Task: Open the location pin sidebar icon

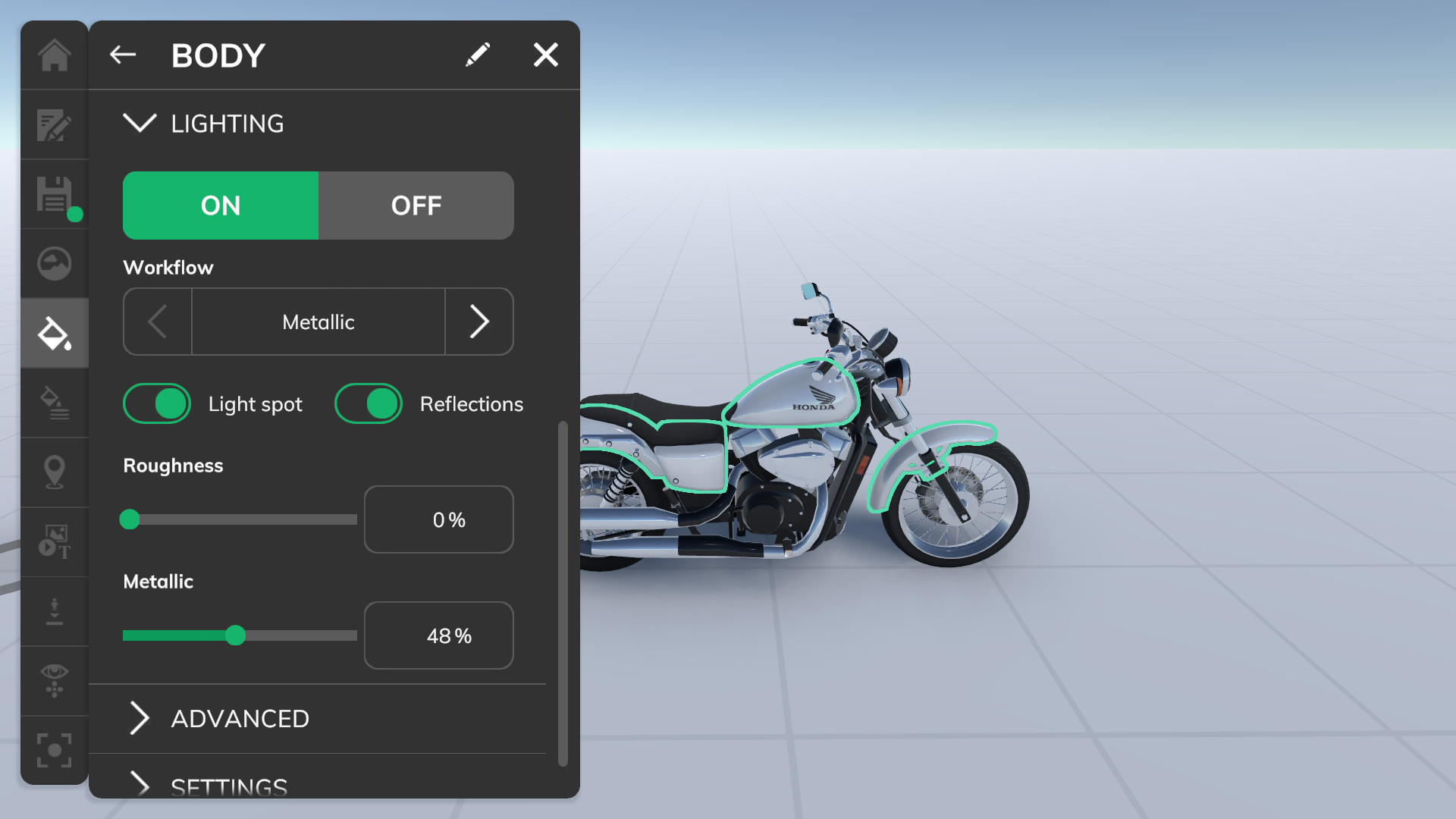Action: (55, 472)
